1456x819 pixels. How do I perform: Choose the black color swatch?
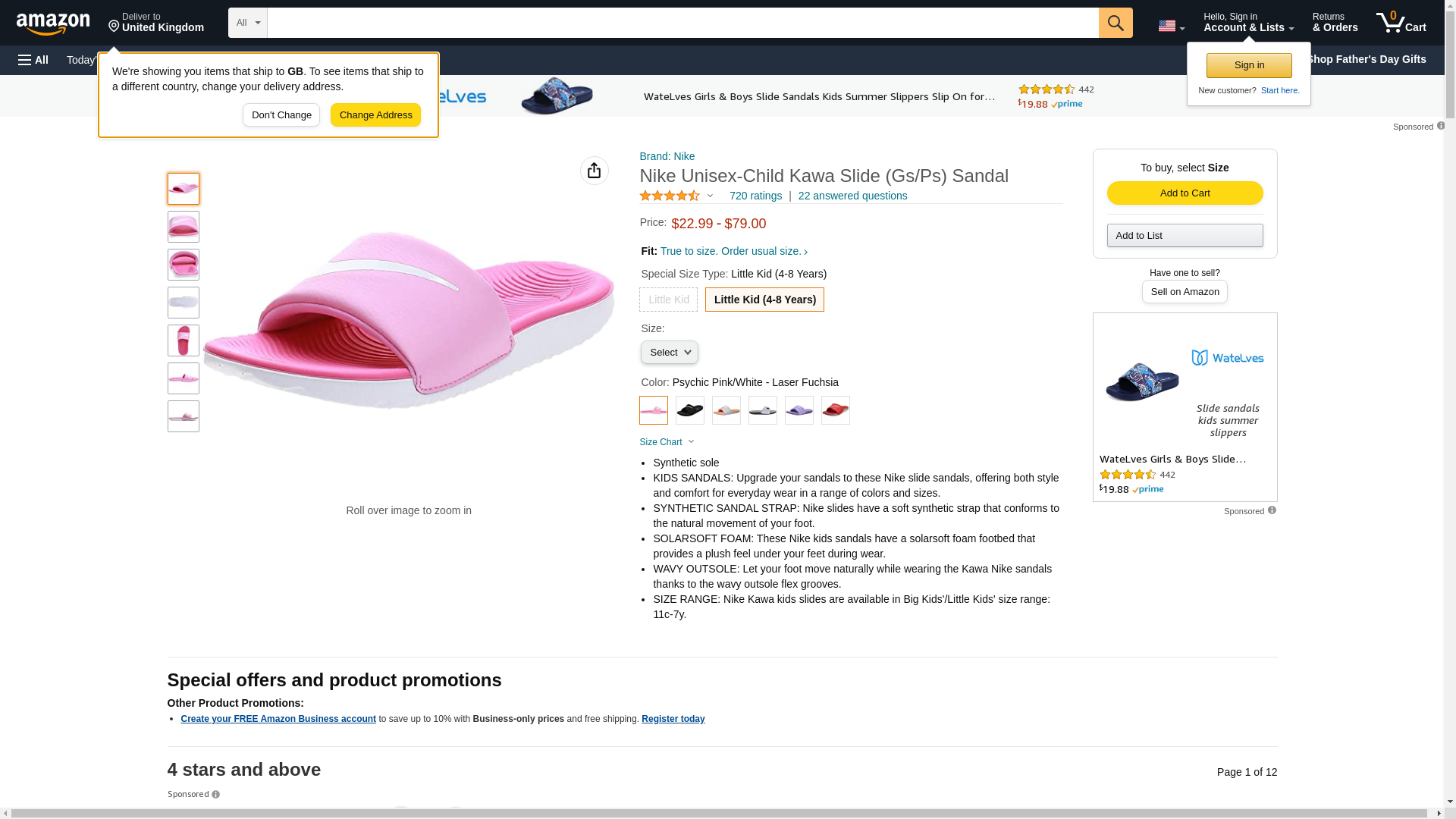pyautogui.click(x=690, y=410)
